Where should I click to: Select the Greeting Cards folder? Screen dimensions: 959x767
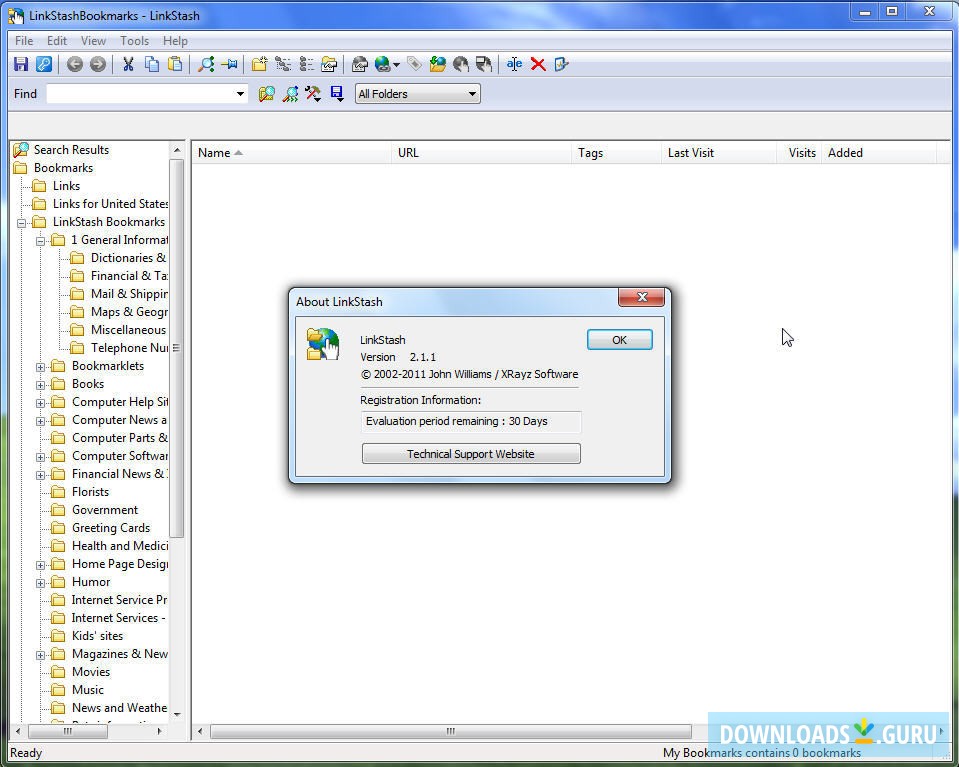(x=111, y=528)
